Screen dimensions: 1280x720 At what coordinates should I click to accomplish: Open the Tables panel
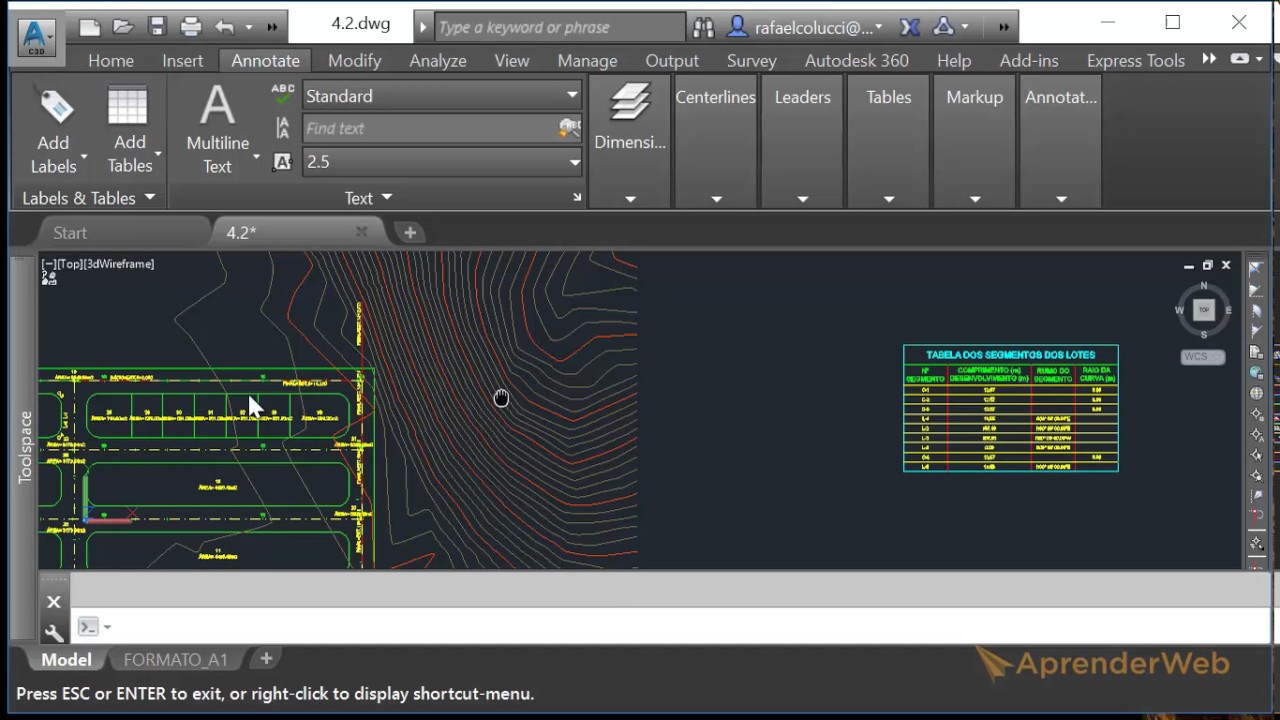coord(889,142)
